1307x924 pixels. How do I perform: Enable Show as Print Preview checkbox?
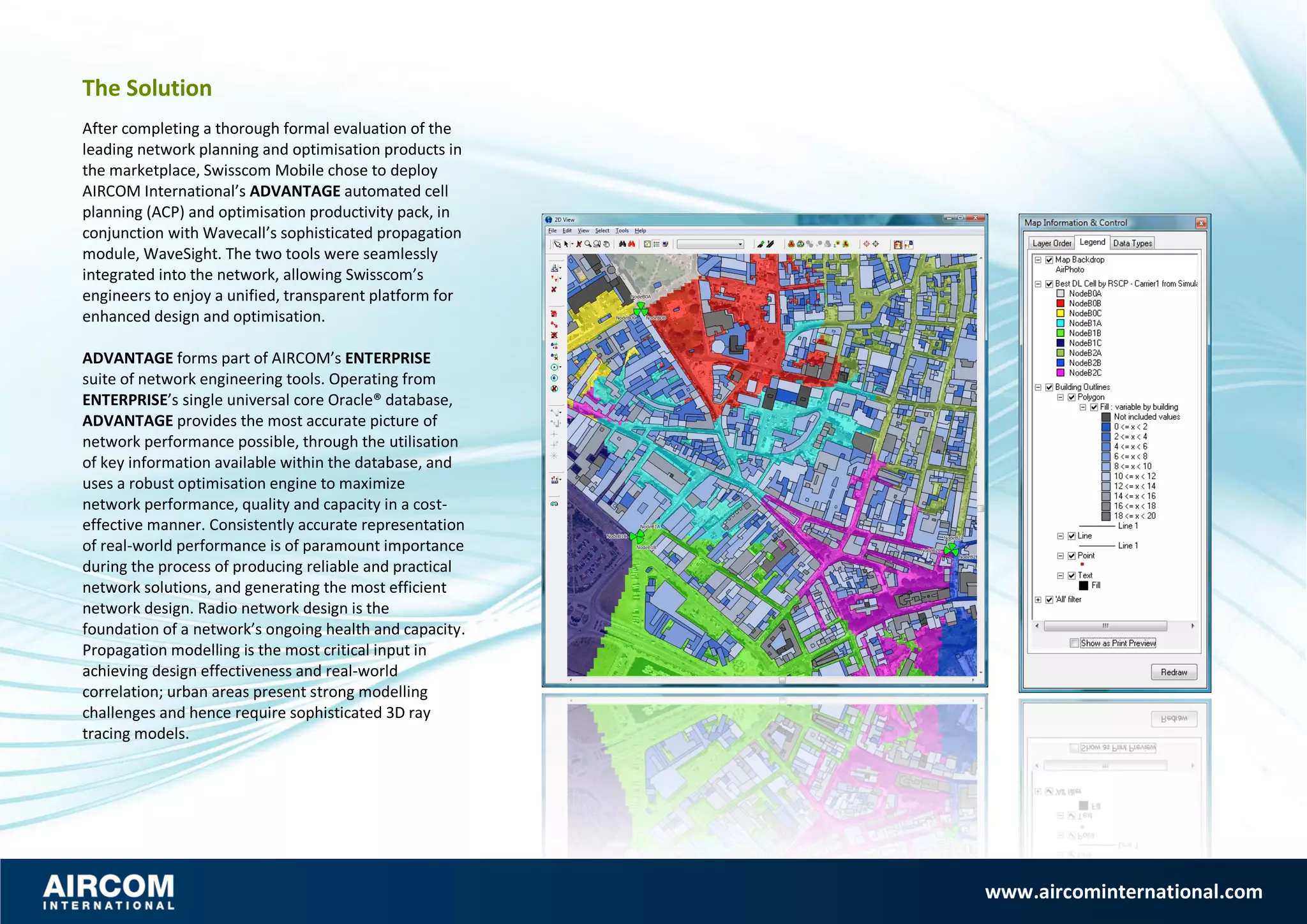1075,643
